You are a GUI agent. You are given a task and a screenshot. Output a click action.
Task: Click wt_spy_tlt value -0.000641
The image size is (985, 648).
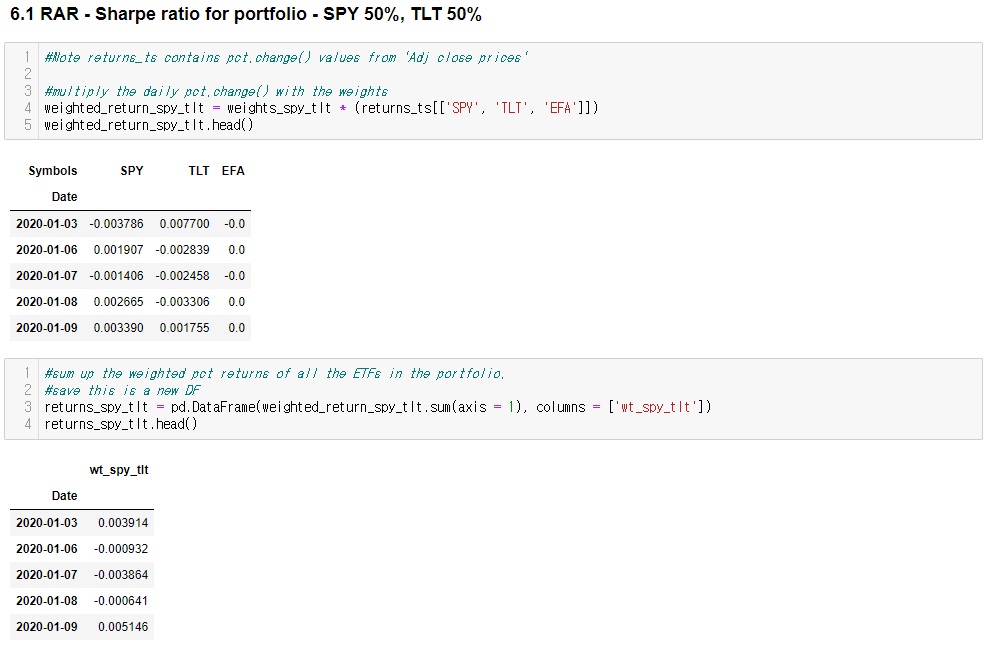pyautogui.click(x=121, y=601)
